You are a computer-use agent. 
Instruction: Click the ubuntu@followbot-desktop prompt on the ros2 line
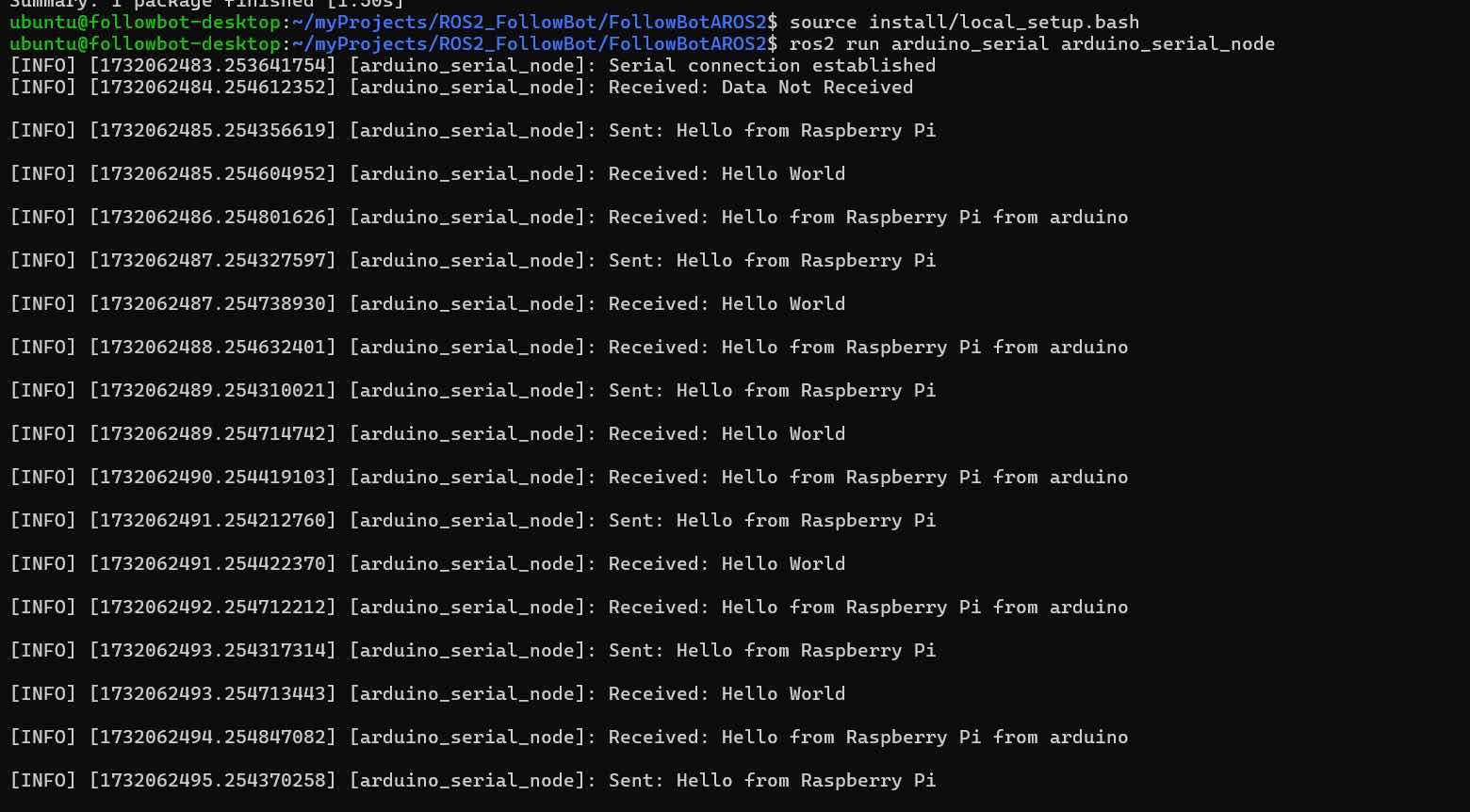click(x=145, y=43)
